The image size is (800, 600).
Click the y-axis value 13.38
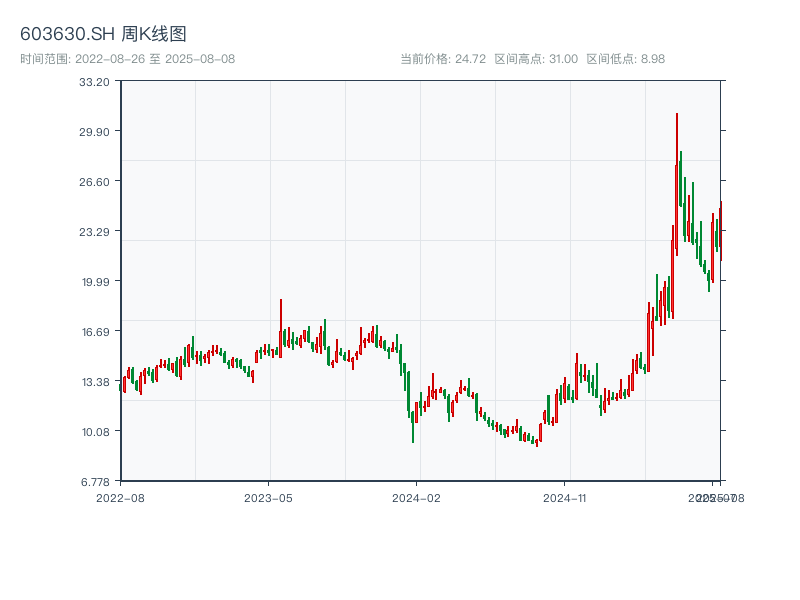click(95, 382)
